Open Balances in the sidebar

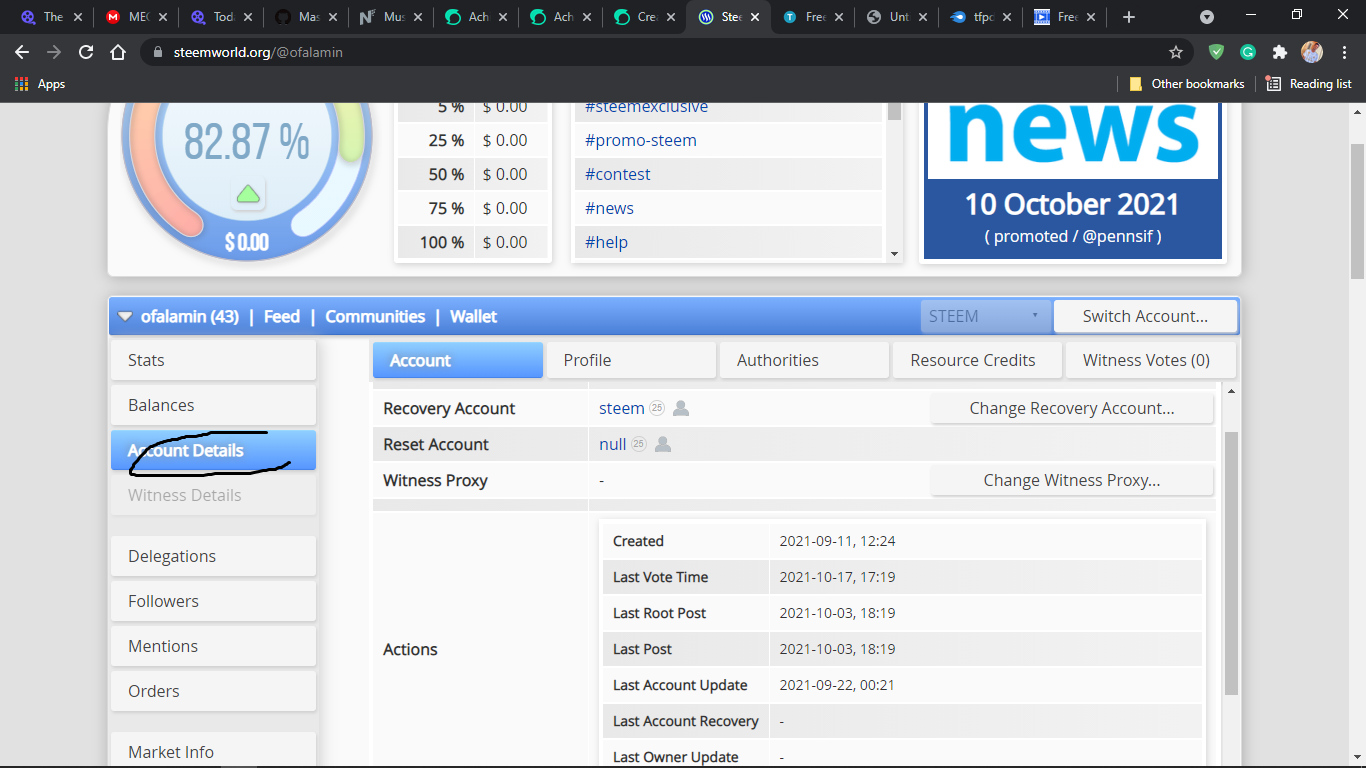point(213,405)
